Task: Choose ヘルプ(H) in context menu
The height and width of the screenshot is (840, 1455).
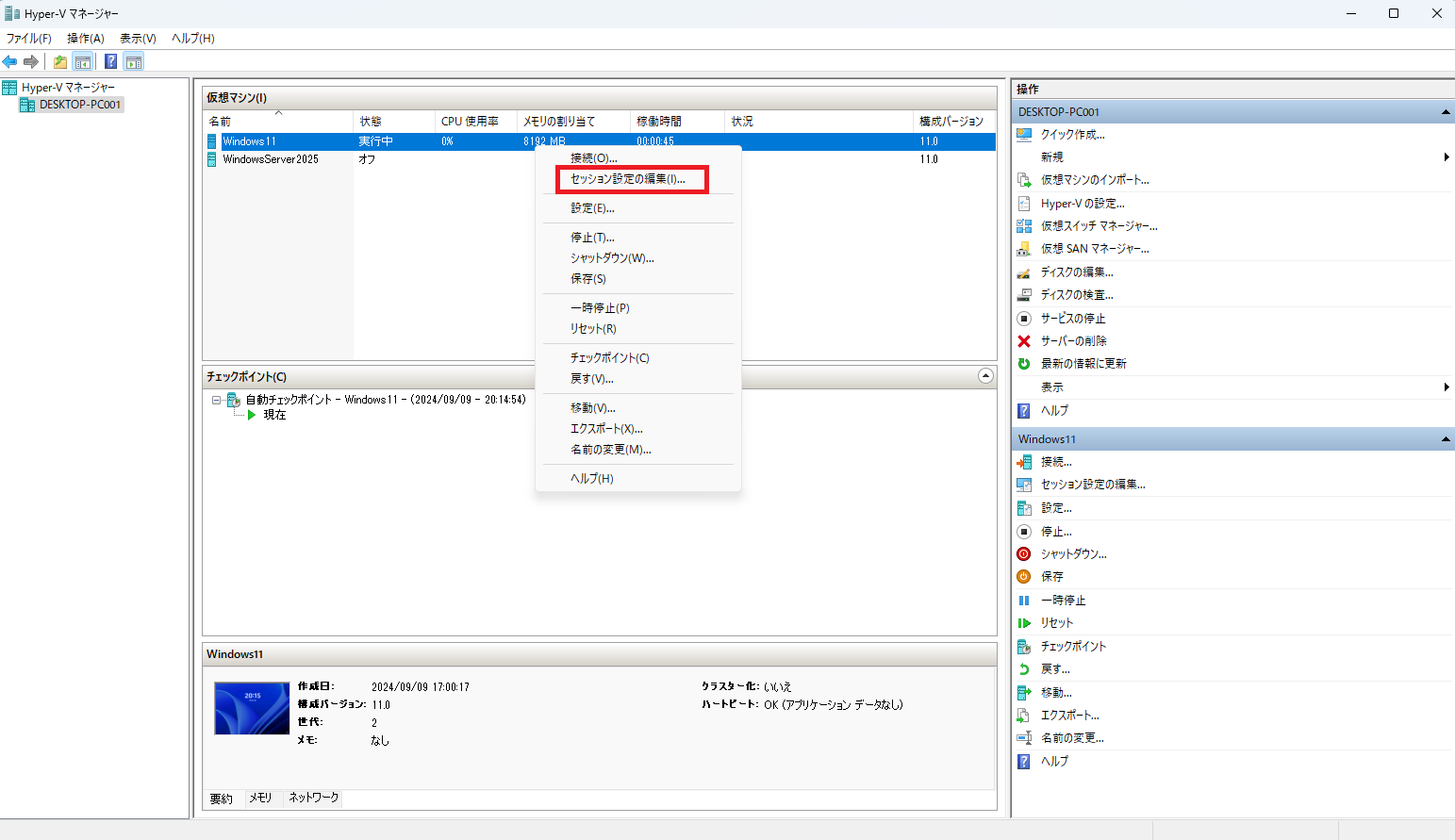Action: (x=638, y=479)
